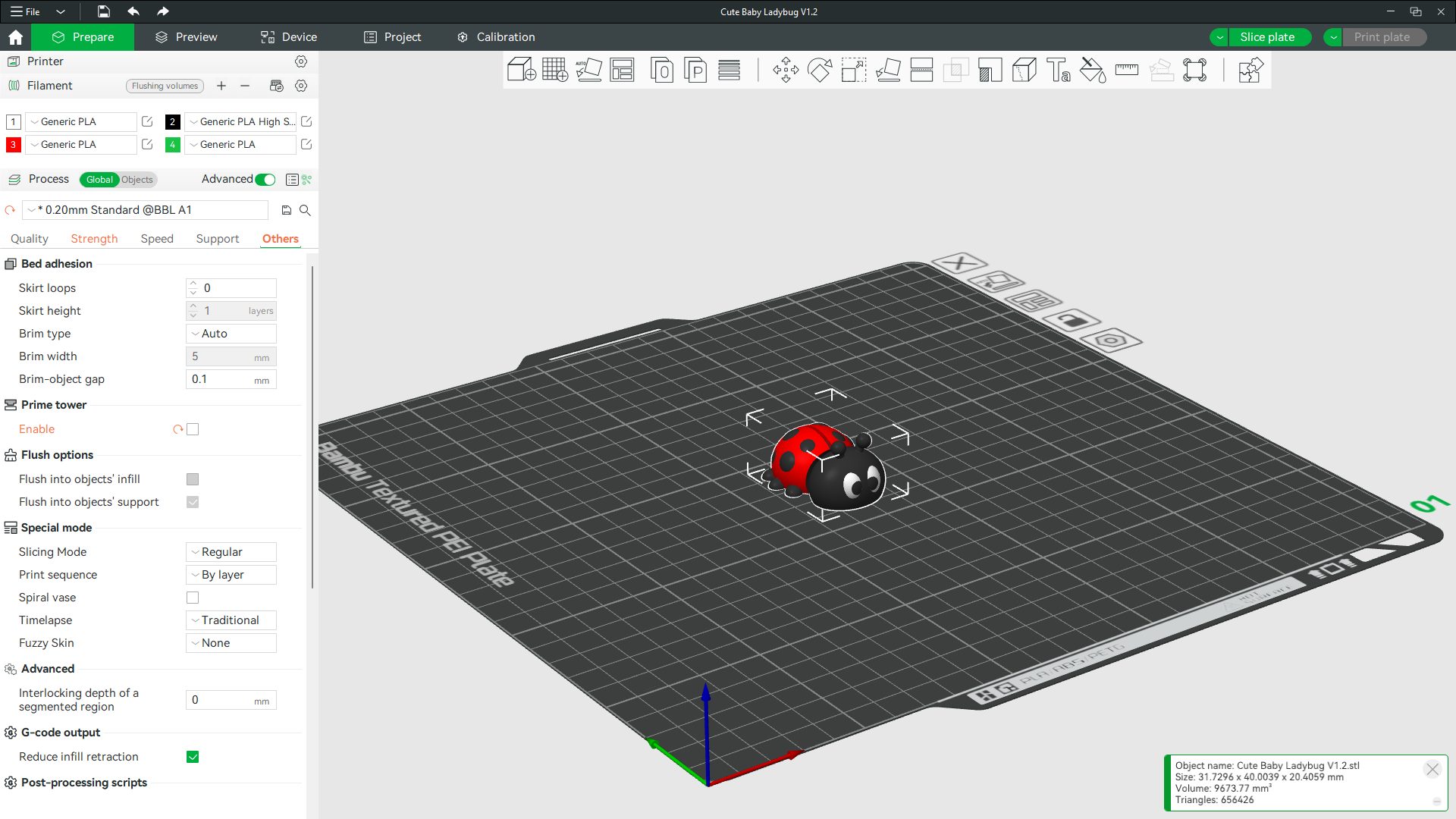Viewport: 1456px width, 819px height.
Task: Select the Cut tool icon
Action: pyautogui.click(x=921, y=70)
